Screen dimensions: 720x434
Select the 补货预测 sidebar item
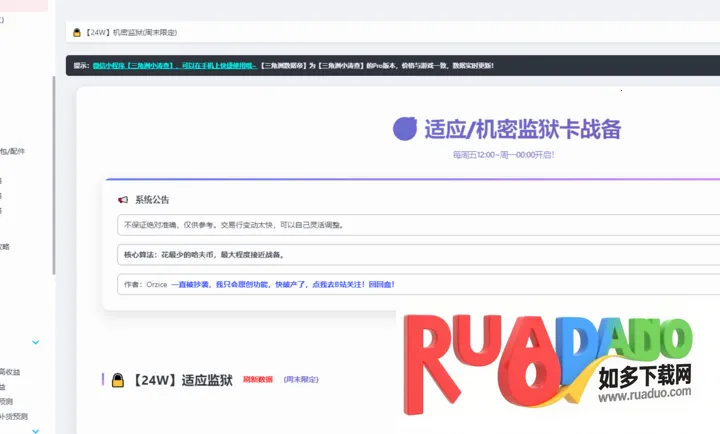(x=14, y=416)
